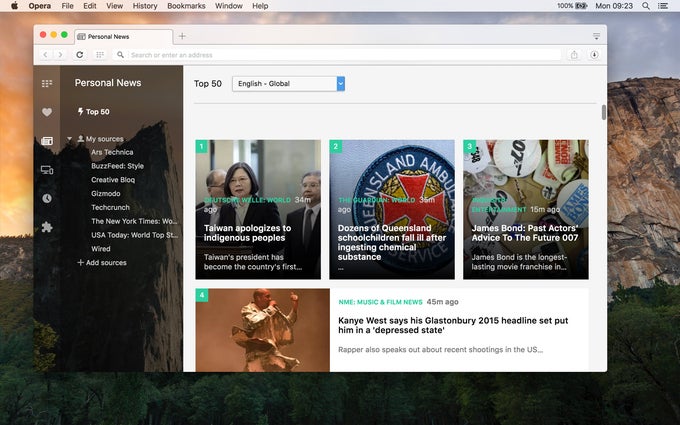The width and height of the screenshot is (680, 425).
Task: Collapse the My sources tree
Action: pyautogui.click(x=70, y=139)
